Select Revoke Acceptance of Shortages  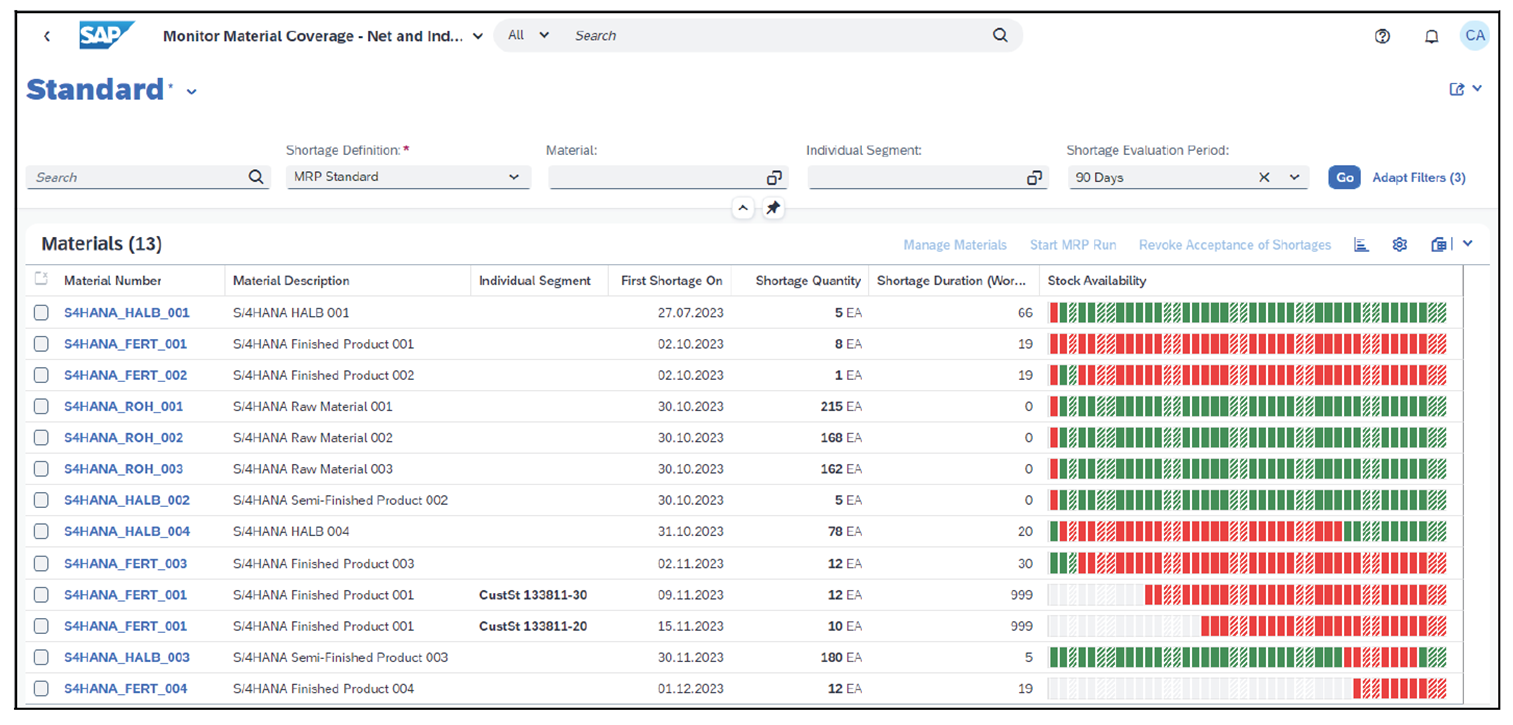[1234, 244]
